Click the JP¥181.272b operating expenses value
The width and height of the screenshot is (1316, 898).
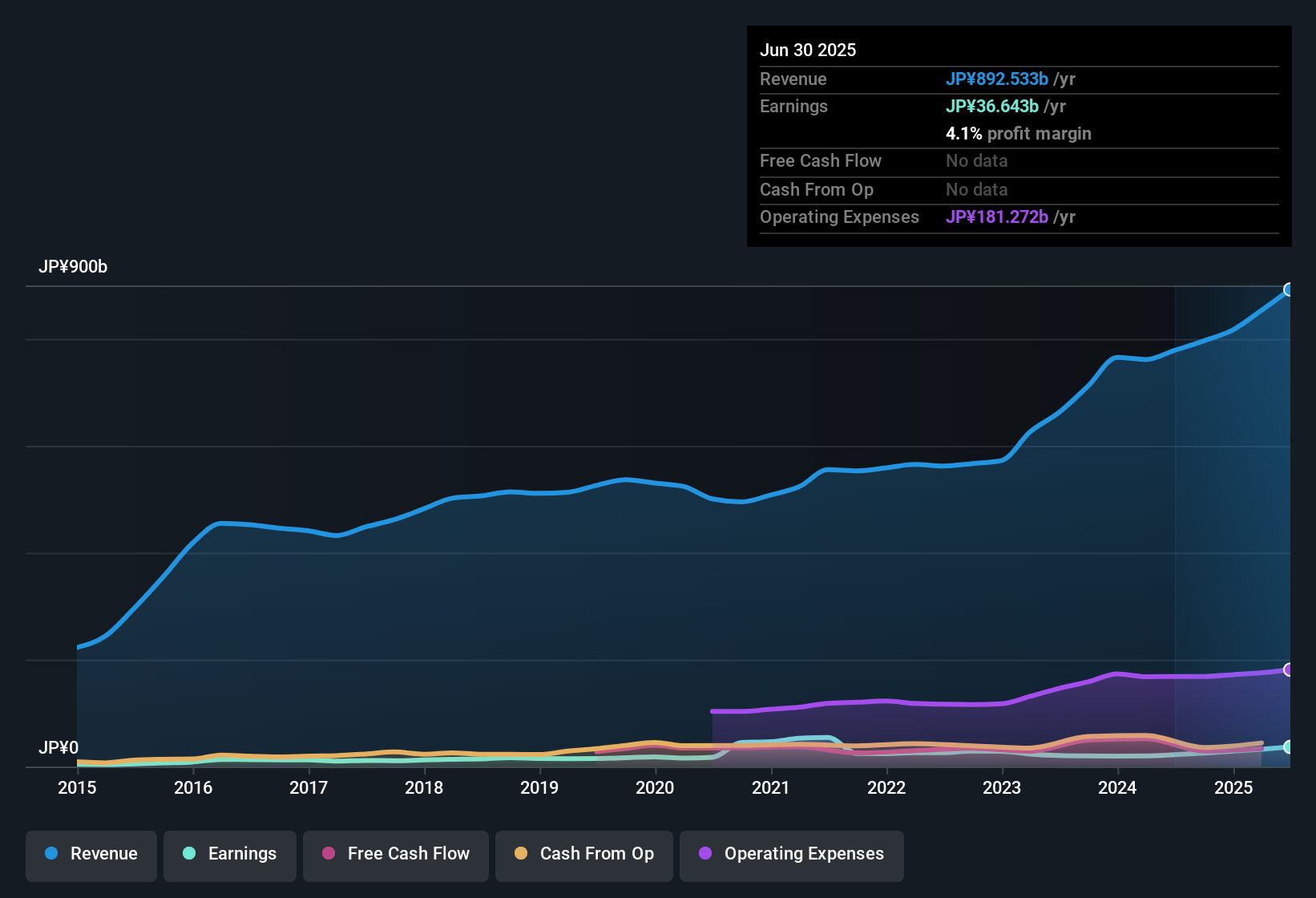click(997, 217)
